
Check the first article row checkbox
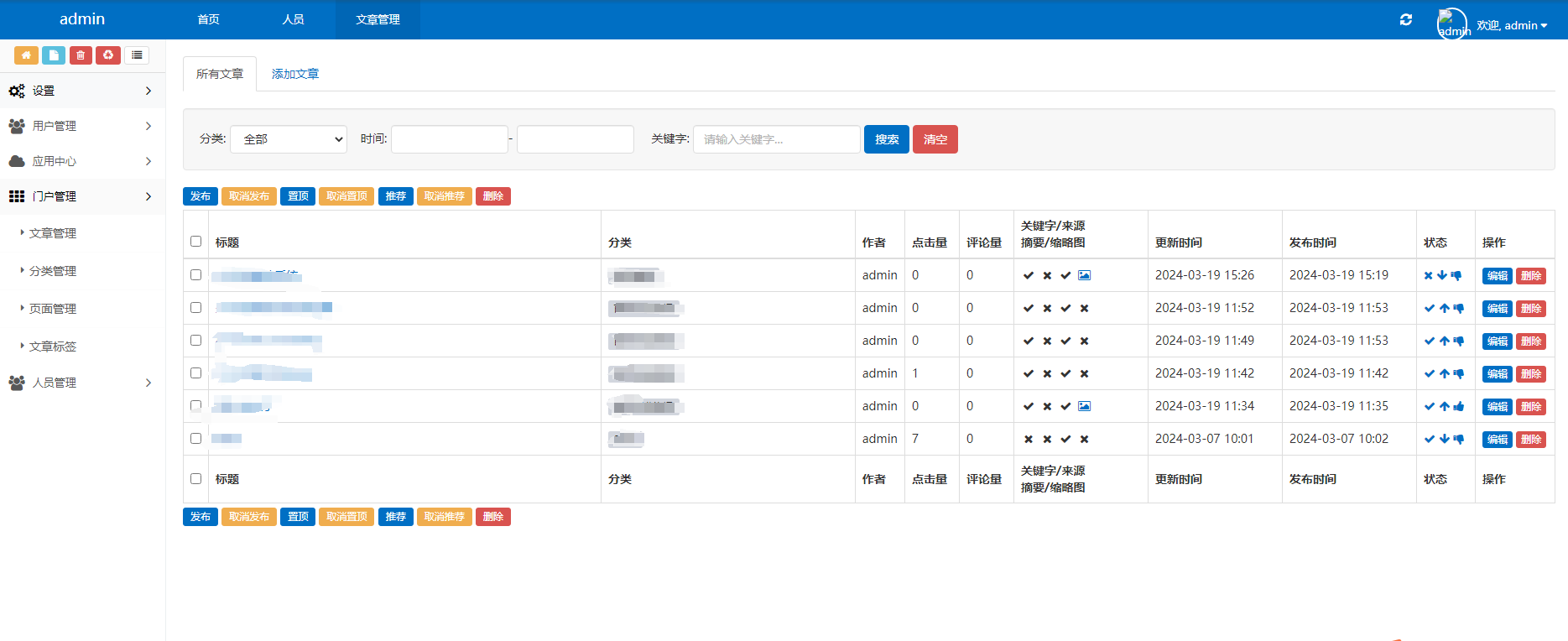click(x=195, y=274)
